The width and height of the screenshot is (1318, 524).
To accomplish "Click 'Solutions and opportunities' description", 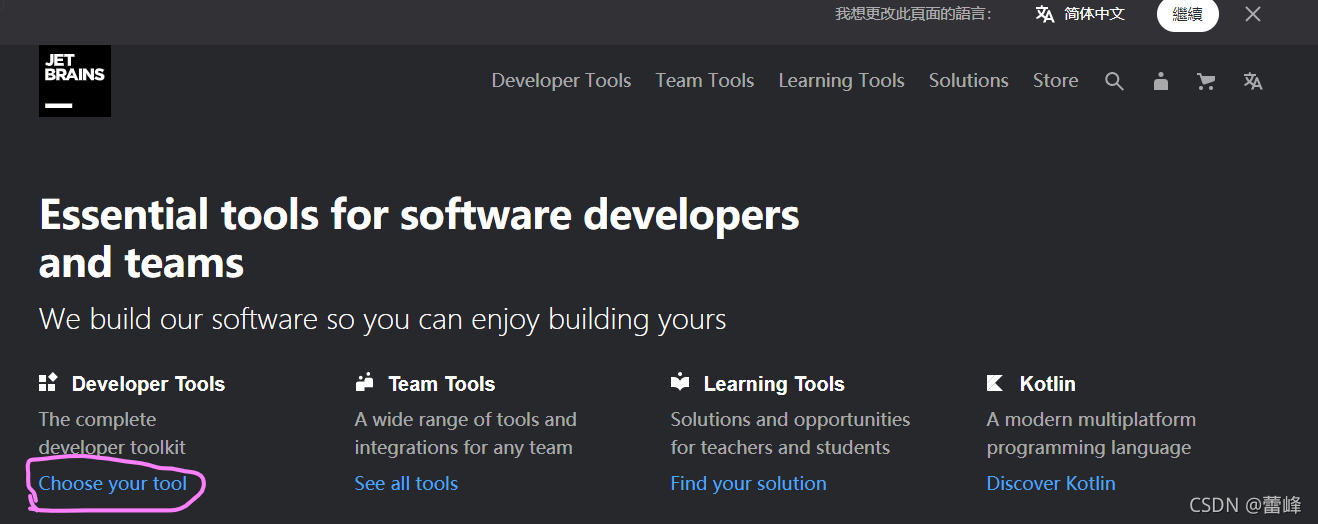I will (790, 433).
